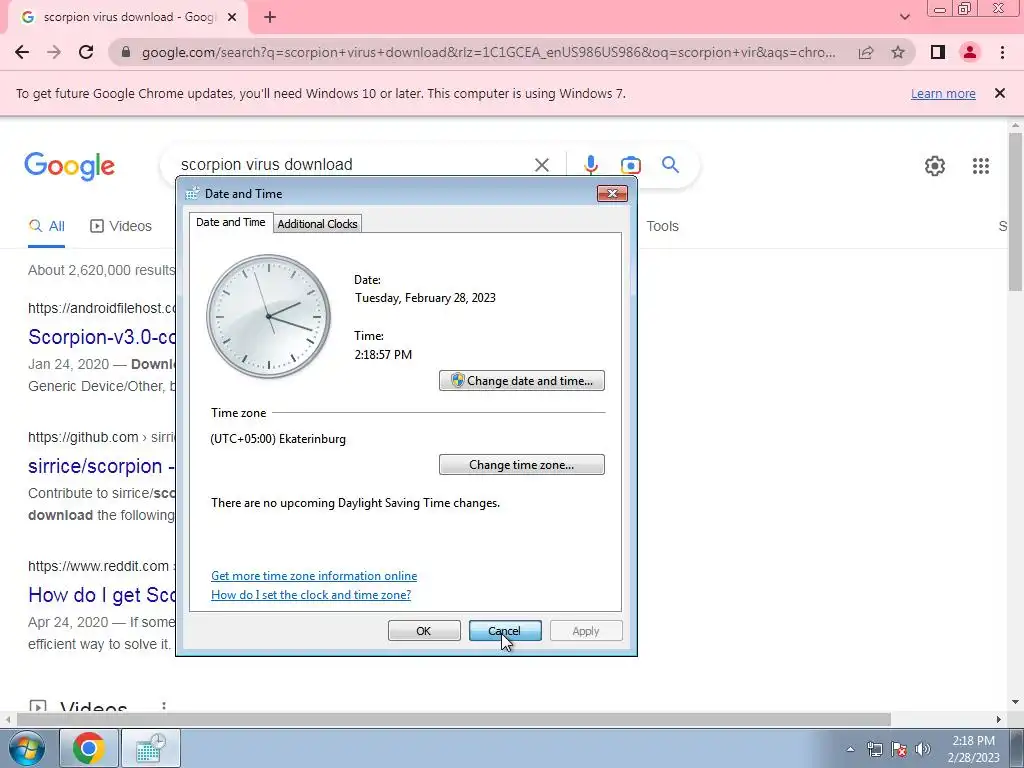Open the more options dots beside Videos section
The width and height of the screenshot is (1024, 768).
coord(164,707)
